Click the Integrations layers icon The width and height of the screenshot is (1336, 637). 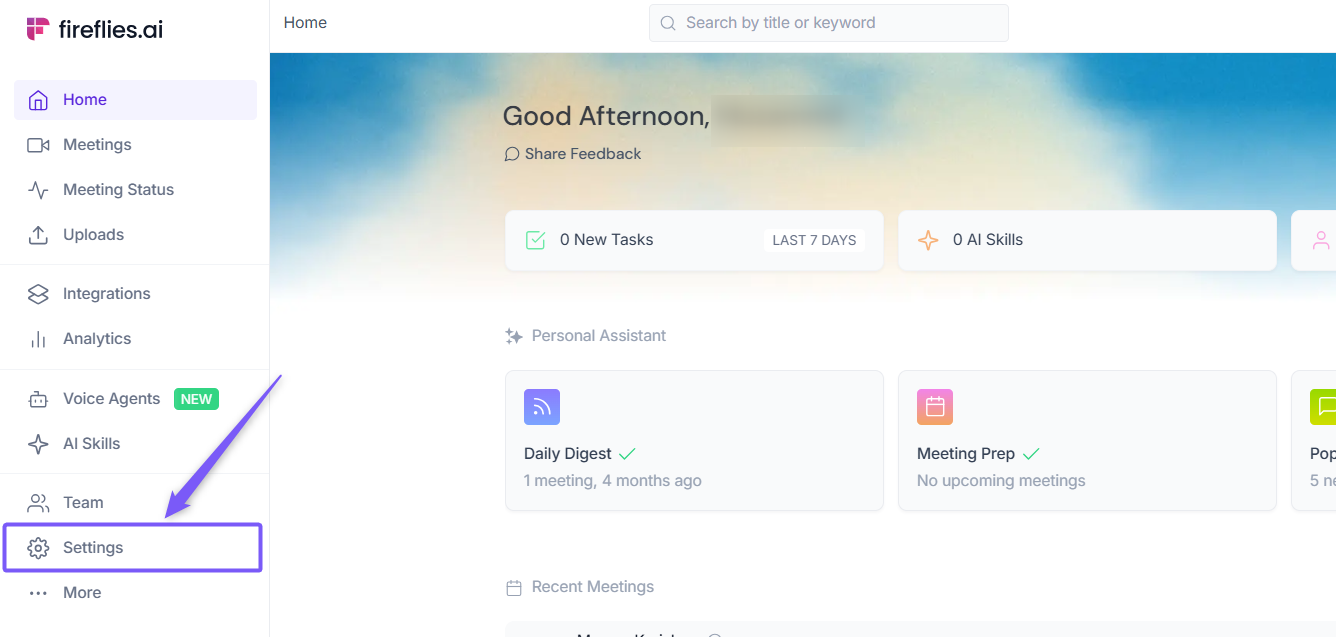pyautogui.click(x=38, y=294)
